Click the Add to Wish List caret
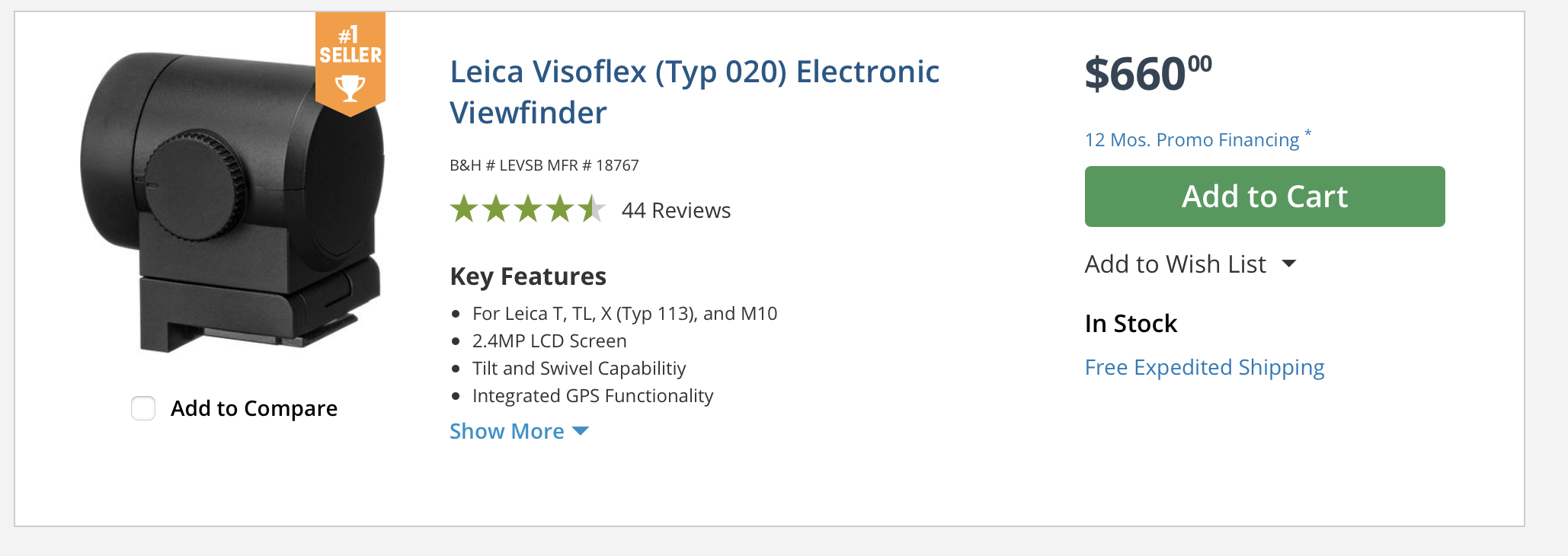Image resolution: width=1568 pixels, height=556 pixels. 1289,264
